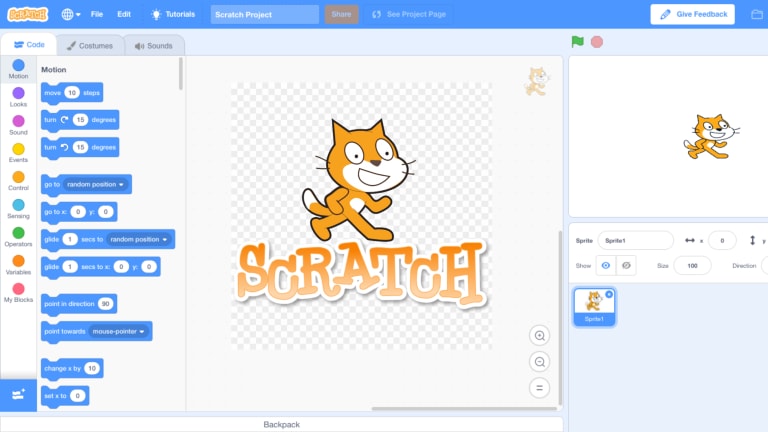
Task: Open the Tutorials link
Action: [x=173, y=14]
